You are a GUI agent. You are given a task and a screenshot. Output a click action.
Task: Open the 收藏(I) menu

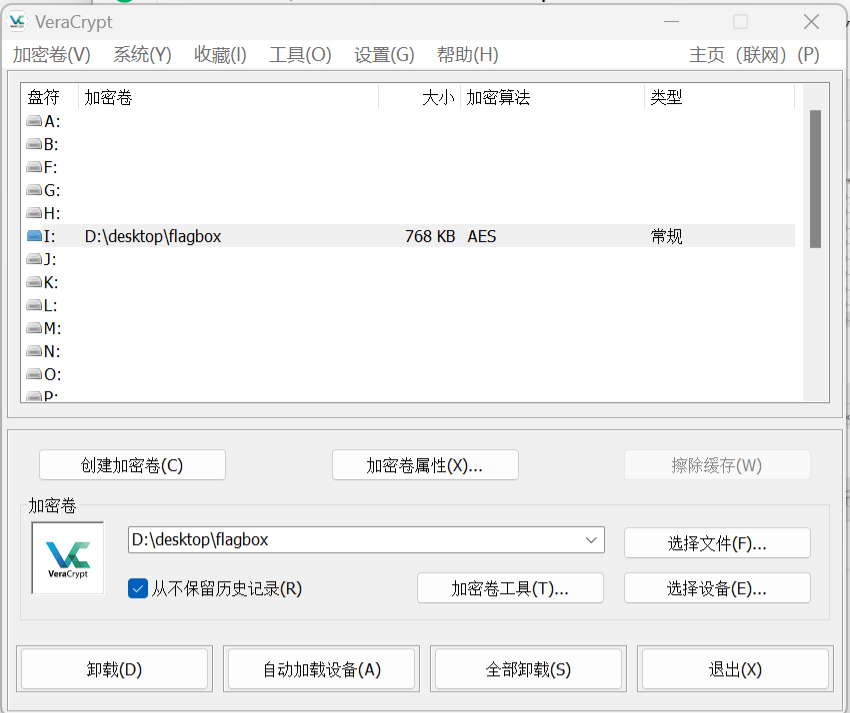220,54
